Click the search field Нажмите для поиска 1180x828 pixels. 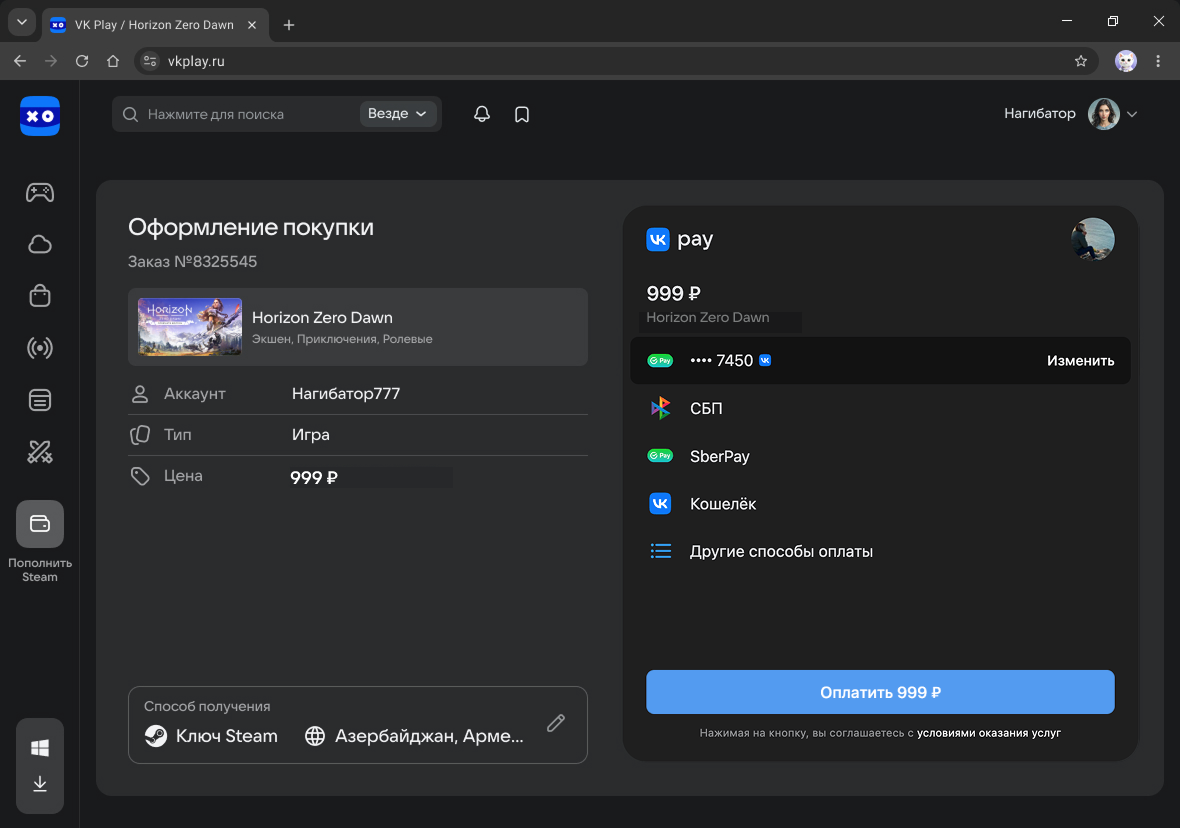pyautogui.click(x=240, y=114)
